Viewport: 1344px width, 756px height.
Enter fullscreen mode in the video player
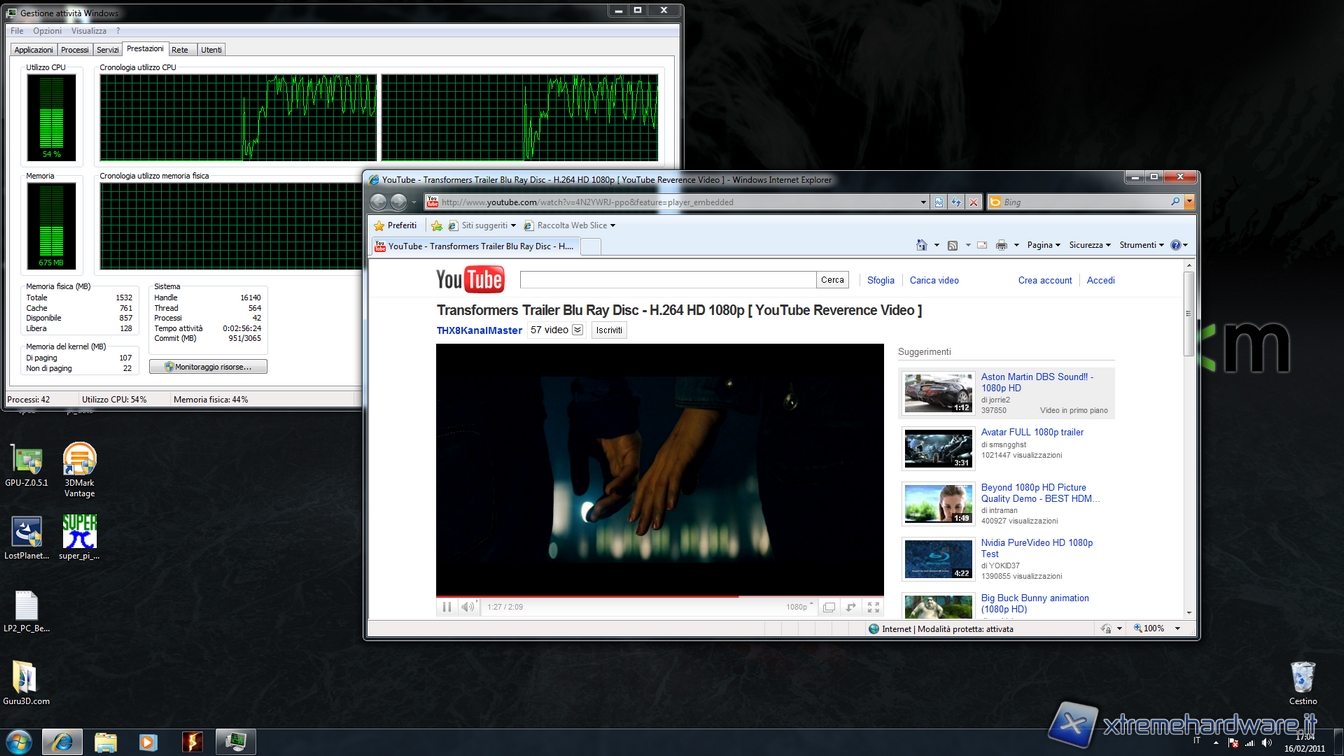tap(873, 607)
